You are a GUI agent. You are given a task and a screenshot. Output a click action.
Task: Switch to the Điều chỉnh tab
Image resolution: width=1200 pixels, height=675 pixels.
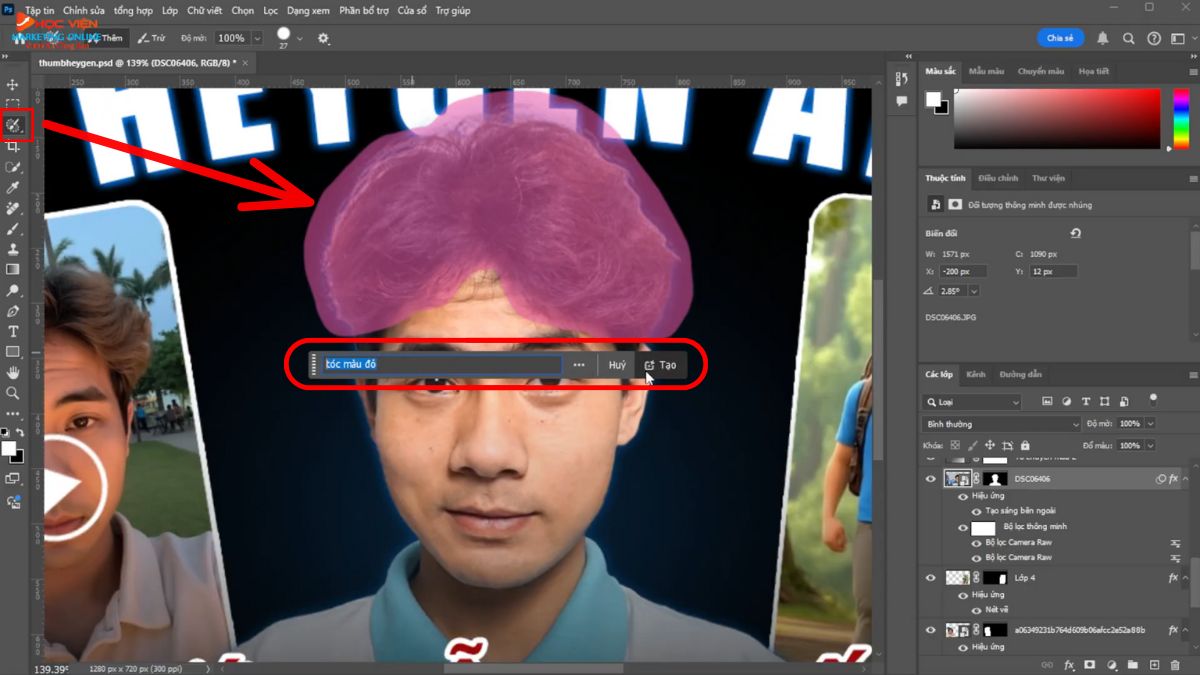tap(997, 178)
